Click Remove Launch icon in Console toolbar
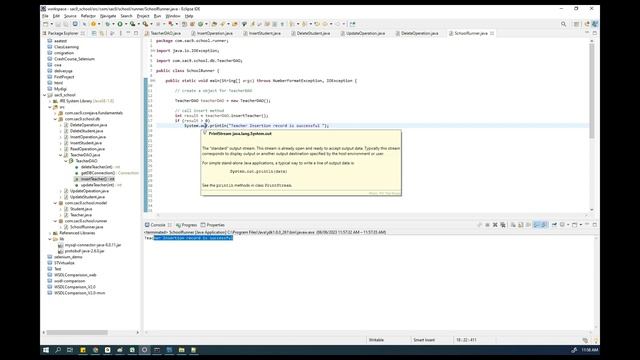The height and width of the screenshot is (360, 640). tap(495, 224)
